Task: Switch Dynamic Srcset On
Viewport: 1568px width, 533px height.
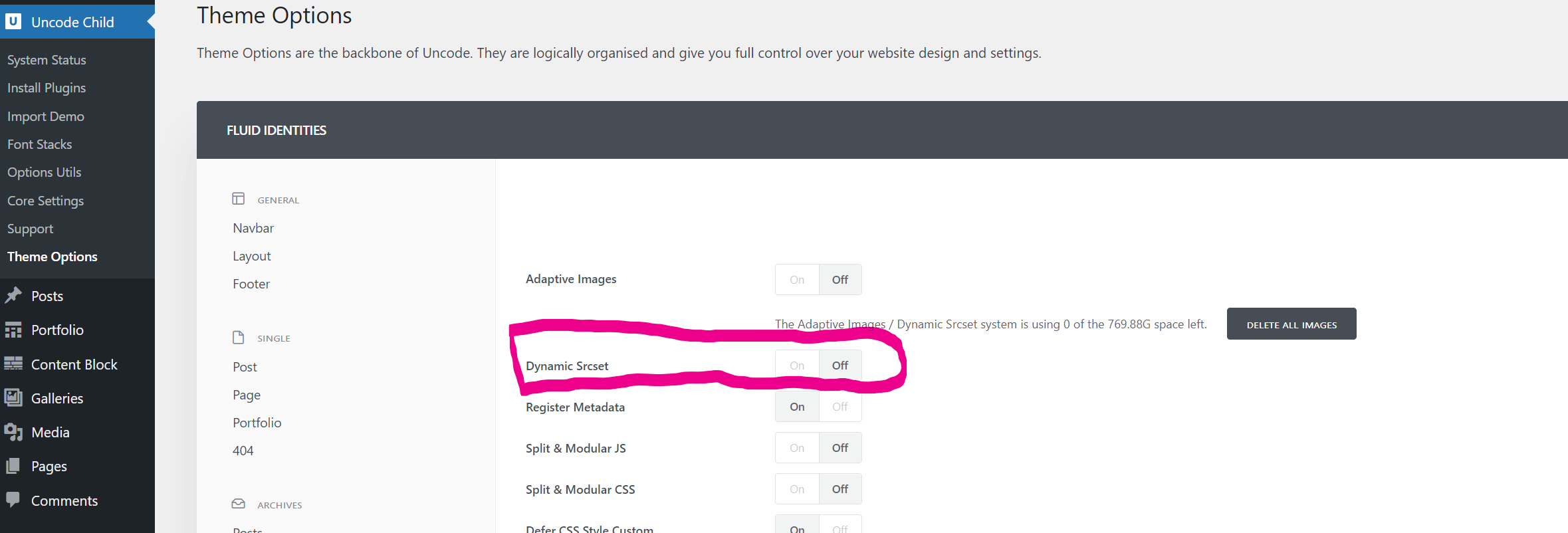Action: click(797, 366)
